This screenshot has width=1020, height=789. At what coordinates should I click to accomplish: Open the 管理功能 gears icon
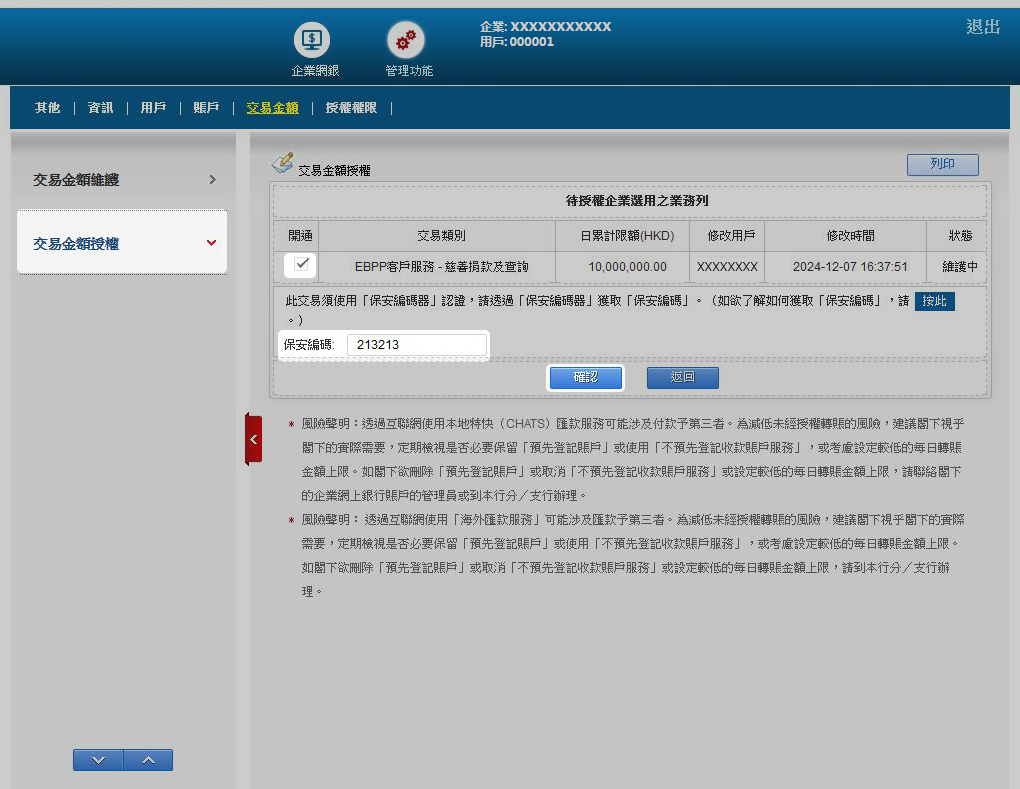[406, 41]
